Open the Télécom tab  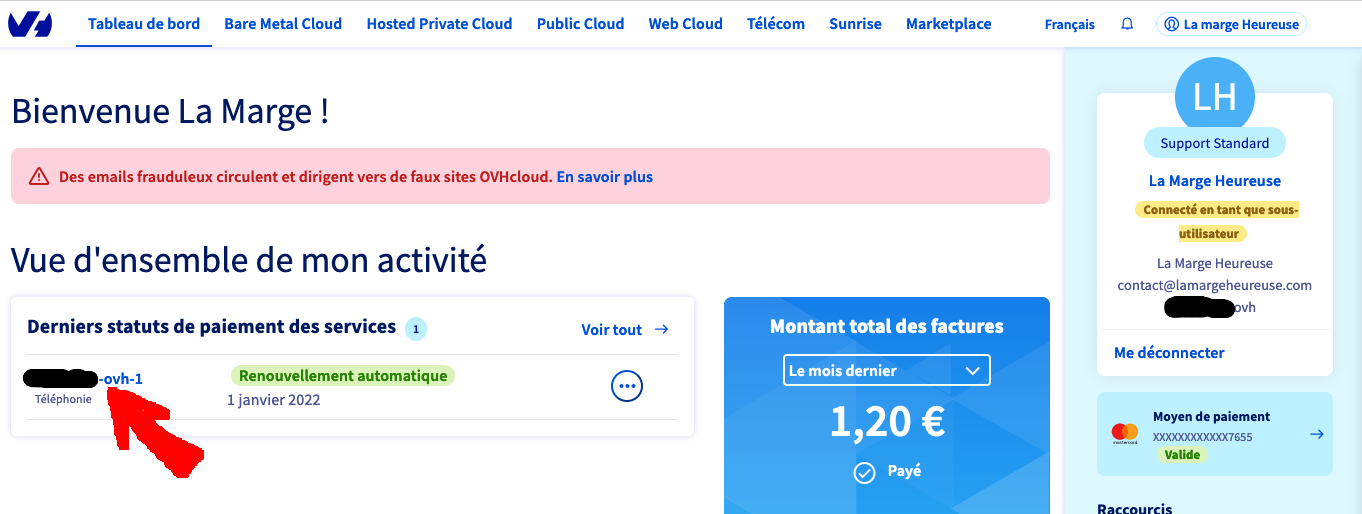[x=776, y=24]
